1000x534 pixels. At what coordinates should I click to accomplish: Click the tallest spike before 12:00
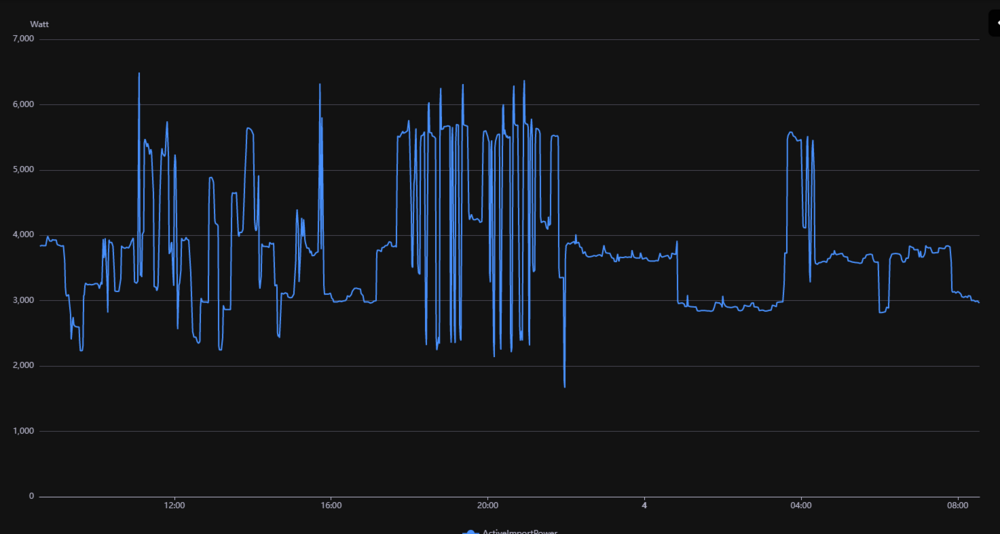point(139,74)
